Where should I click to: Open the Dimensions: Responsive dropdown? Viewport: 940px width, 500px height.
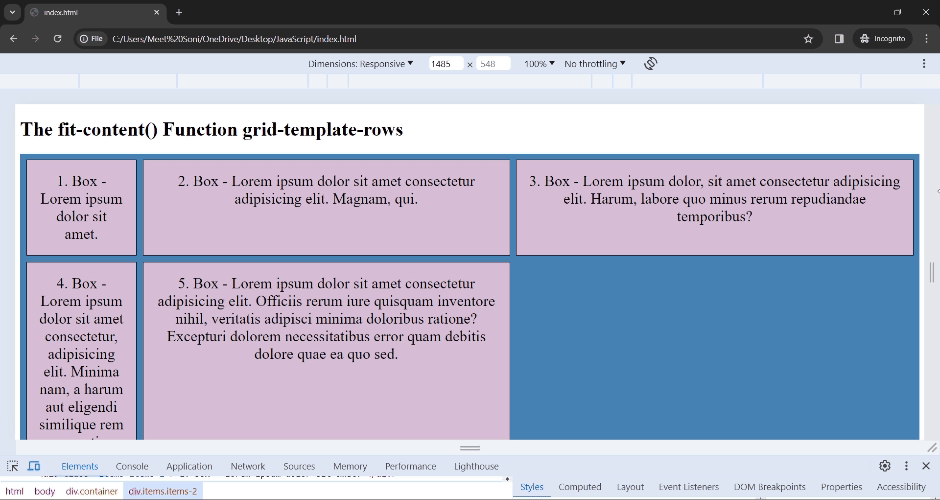361,63
